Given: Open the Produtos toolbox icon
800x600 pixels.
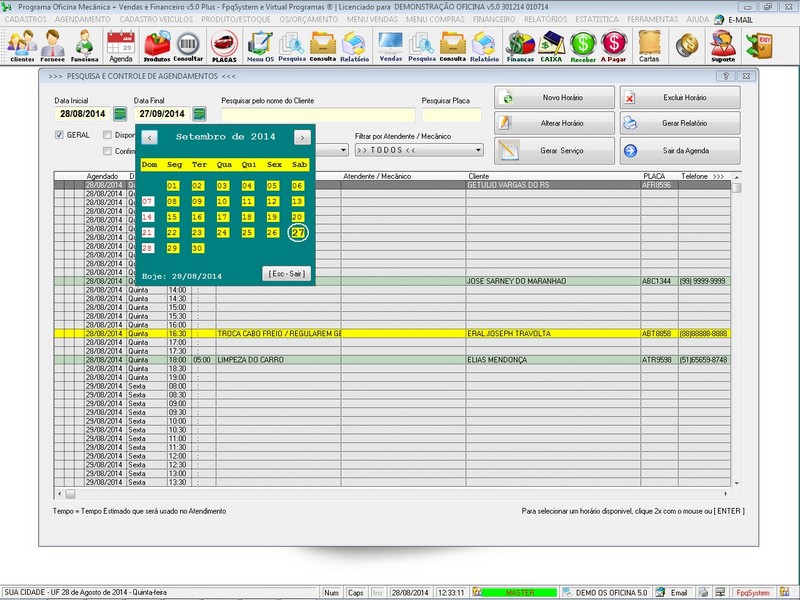Looking at the screenshot, I should [157, 46].
